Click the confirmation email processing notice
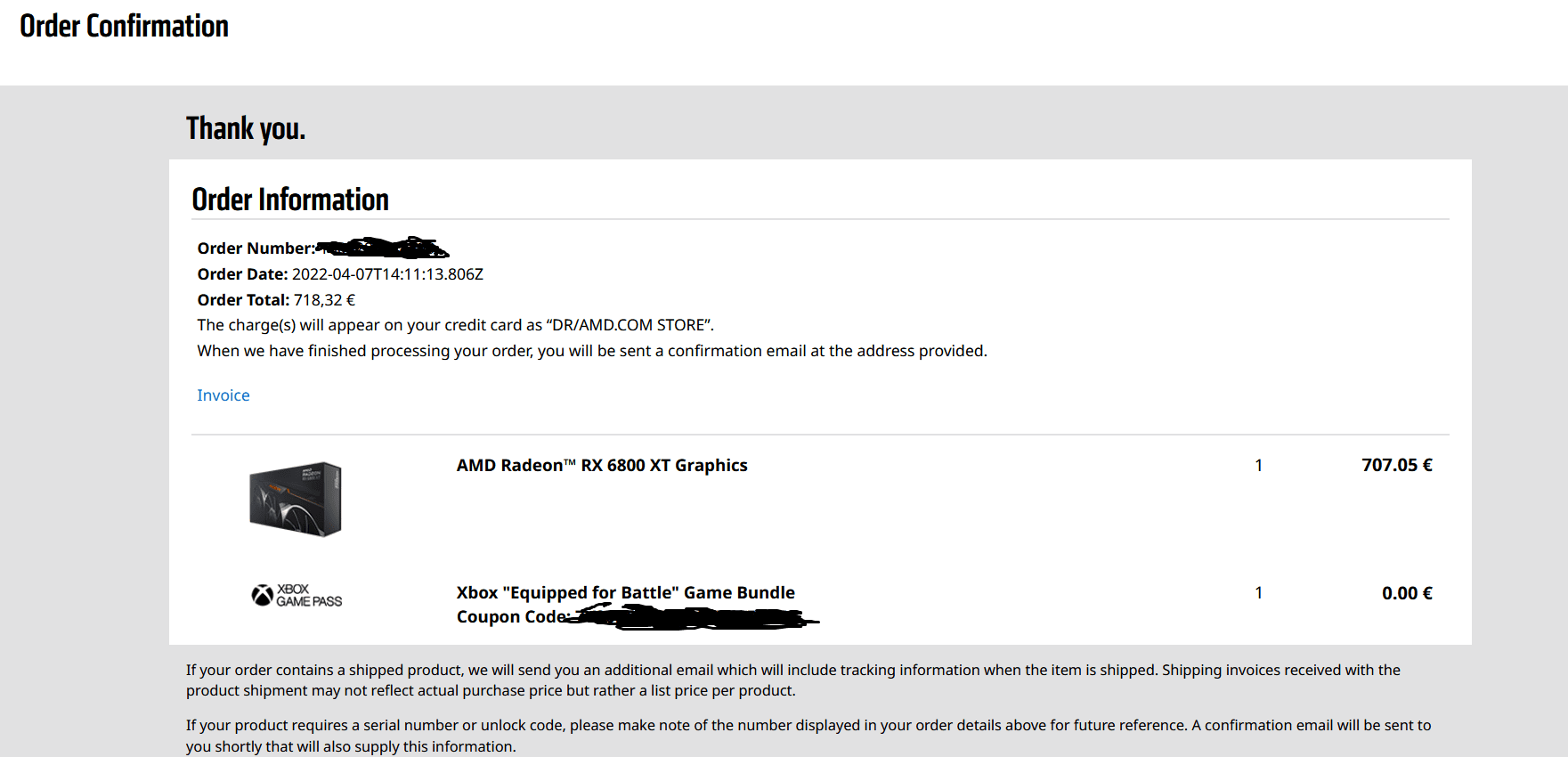Screen dimensions: 1568x757 [x=592, y=351]
